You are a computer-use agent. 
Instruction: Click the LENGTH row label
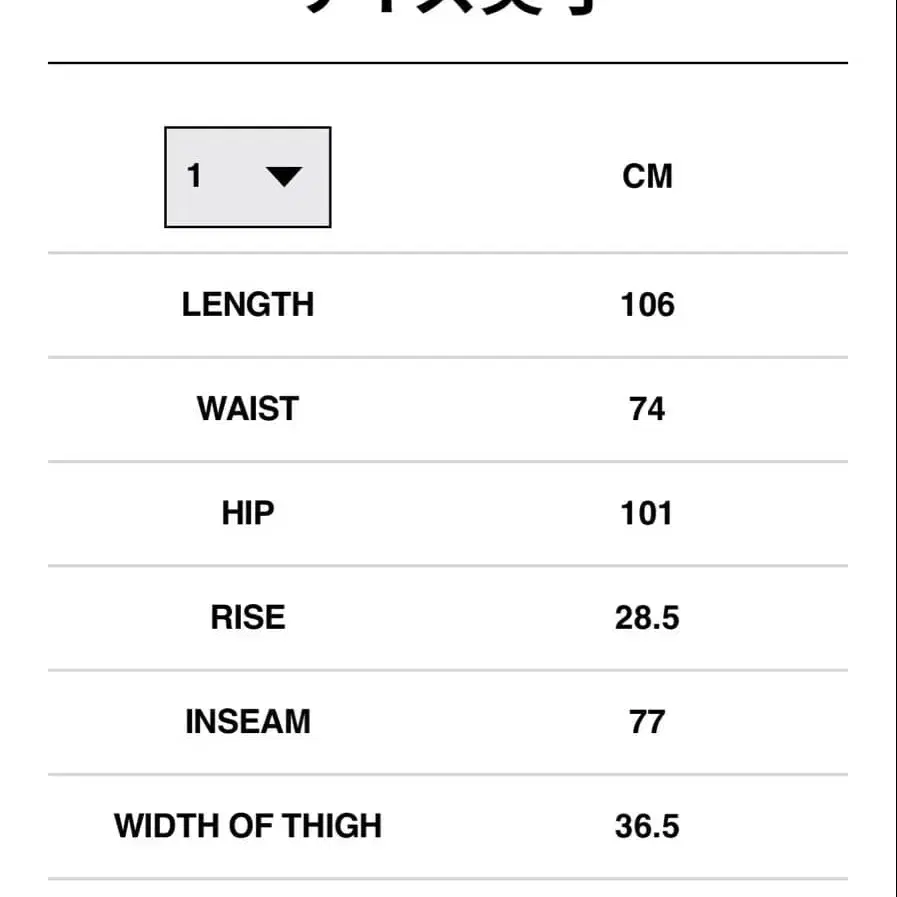(x=248, y=304)
